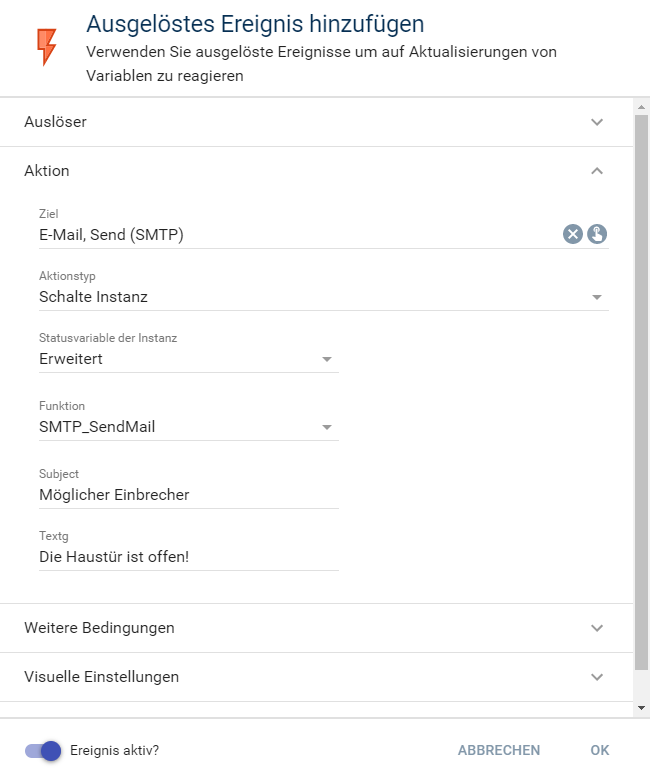
Task: Click the Subject text field
Action: [x=188, y=494]
